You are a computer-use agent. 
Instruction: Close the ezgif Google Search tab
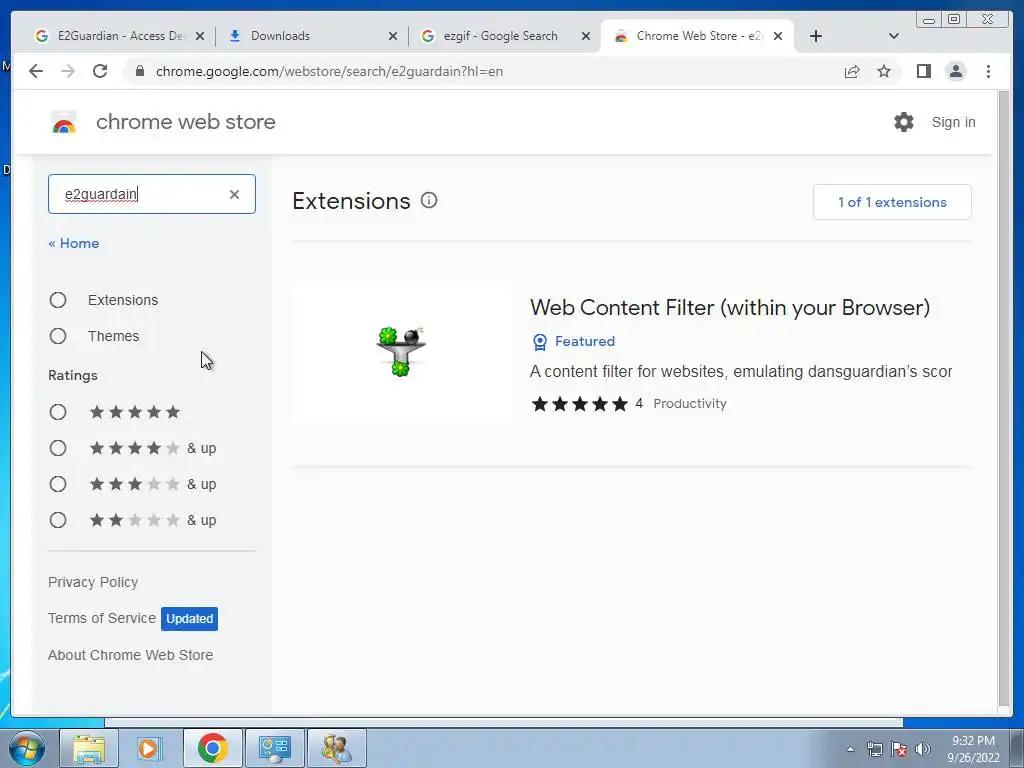[586, 36]
